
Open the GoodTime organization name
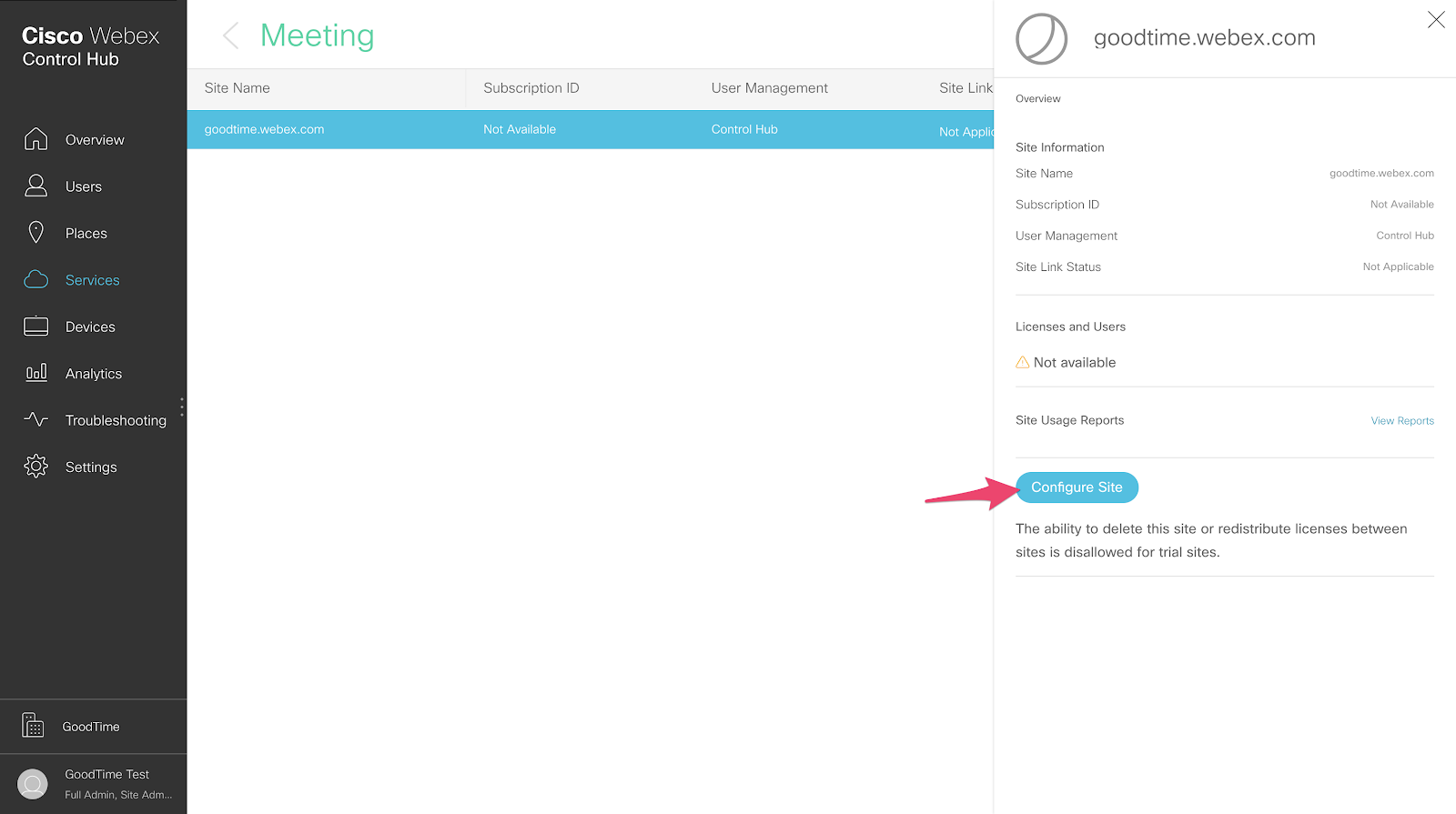pos(91,727)
